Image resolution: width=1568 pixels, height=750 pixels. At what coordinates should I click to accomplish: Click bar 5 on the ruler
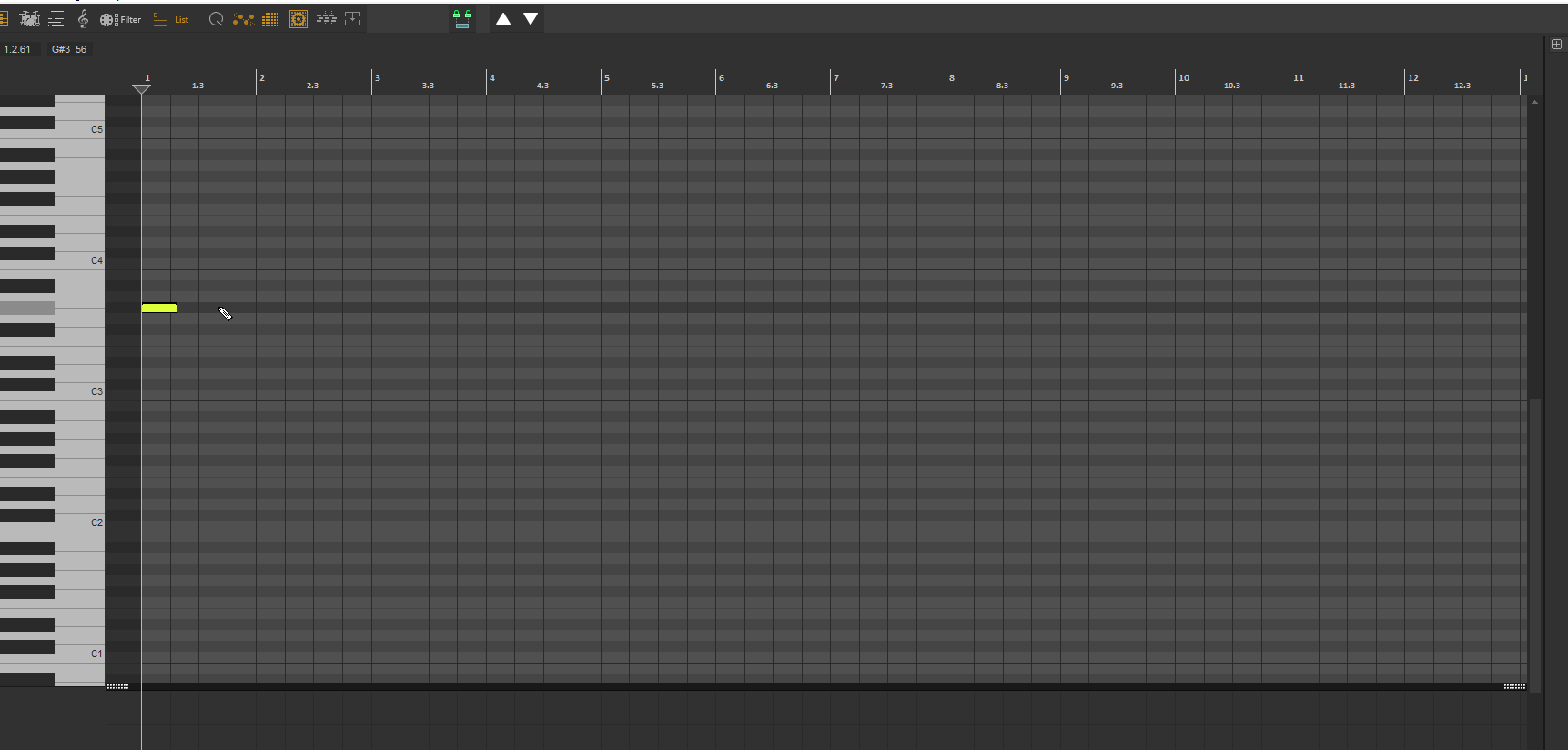(x=606, y=78)
